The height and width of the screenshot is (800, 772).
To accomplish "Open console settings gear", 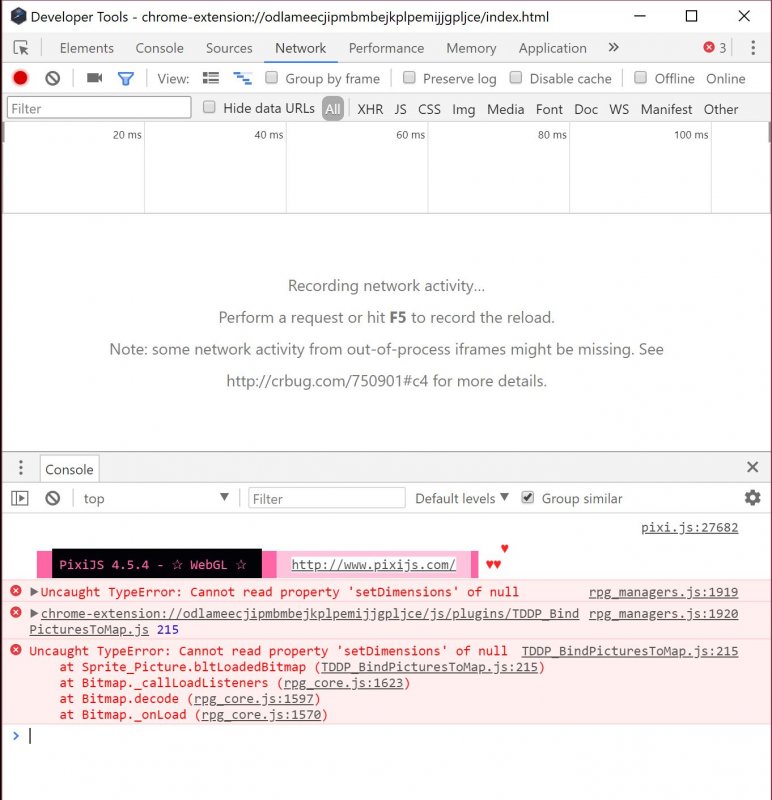I will pyautogui.click(x=753, y=497).
